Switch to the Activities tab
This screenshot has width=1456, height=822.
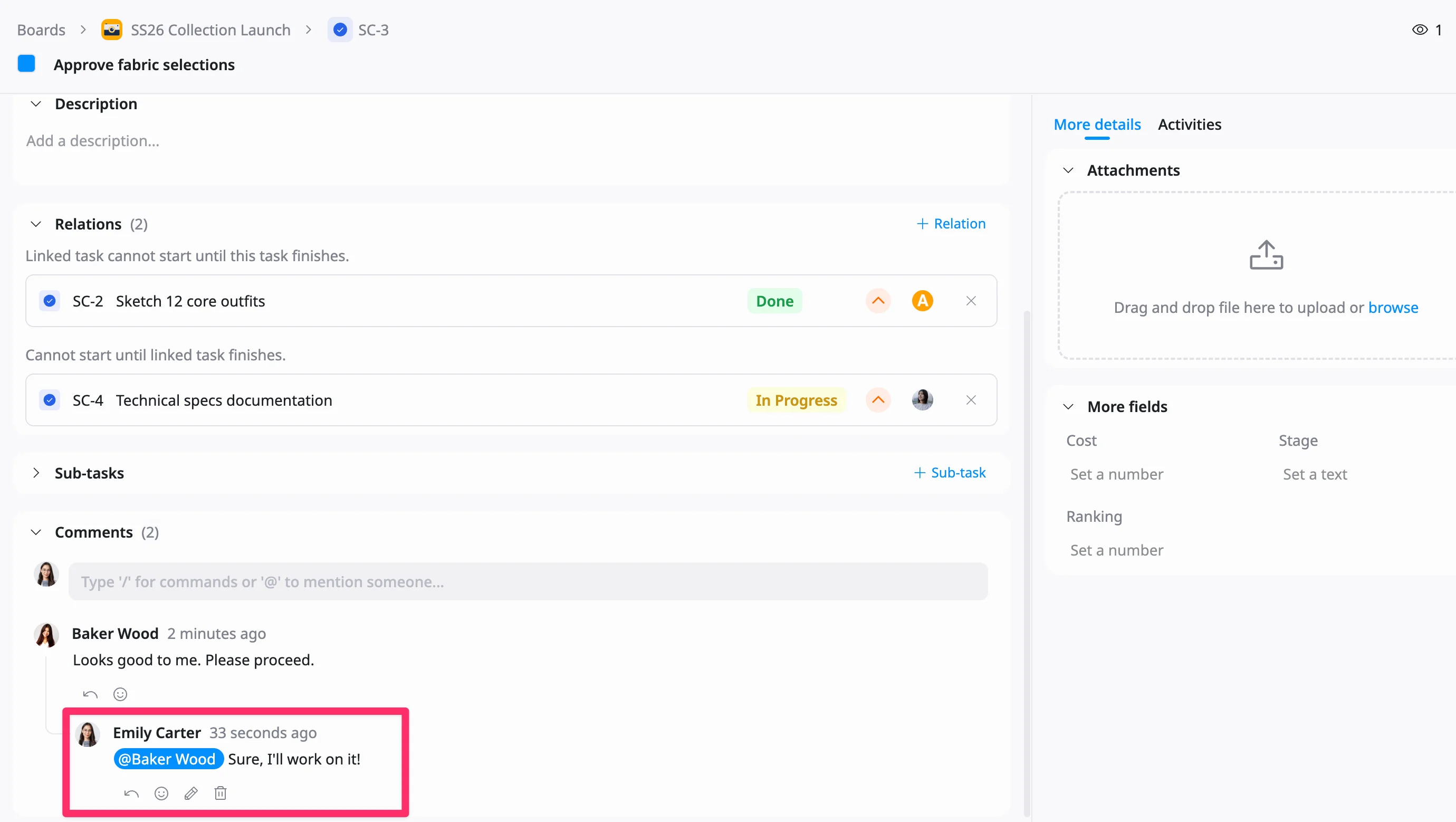coord(1189,125)
